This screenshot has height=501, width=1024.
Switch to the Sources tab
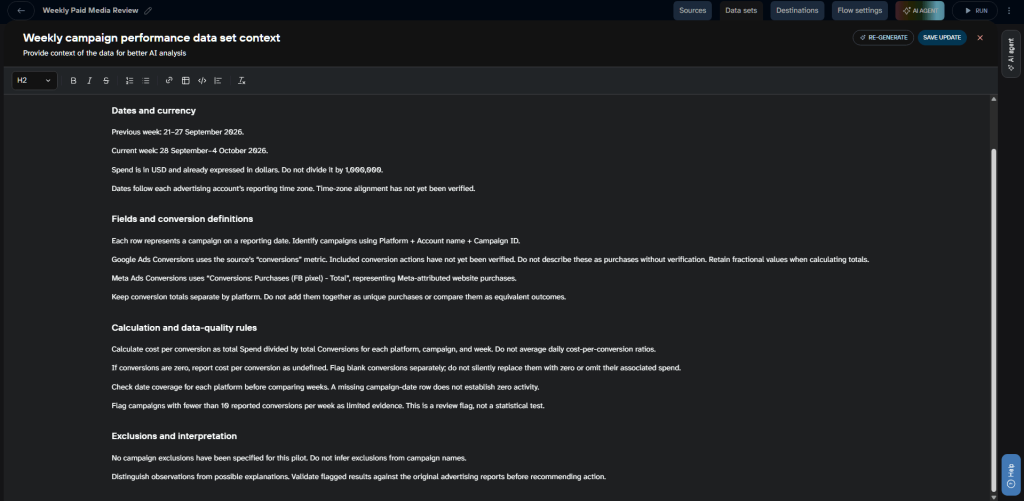[692, 10]
